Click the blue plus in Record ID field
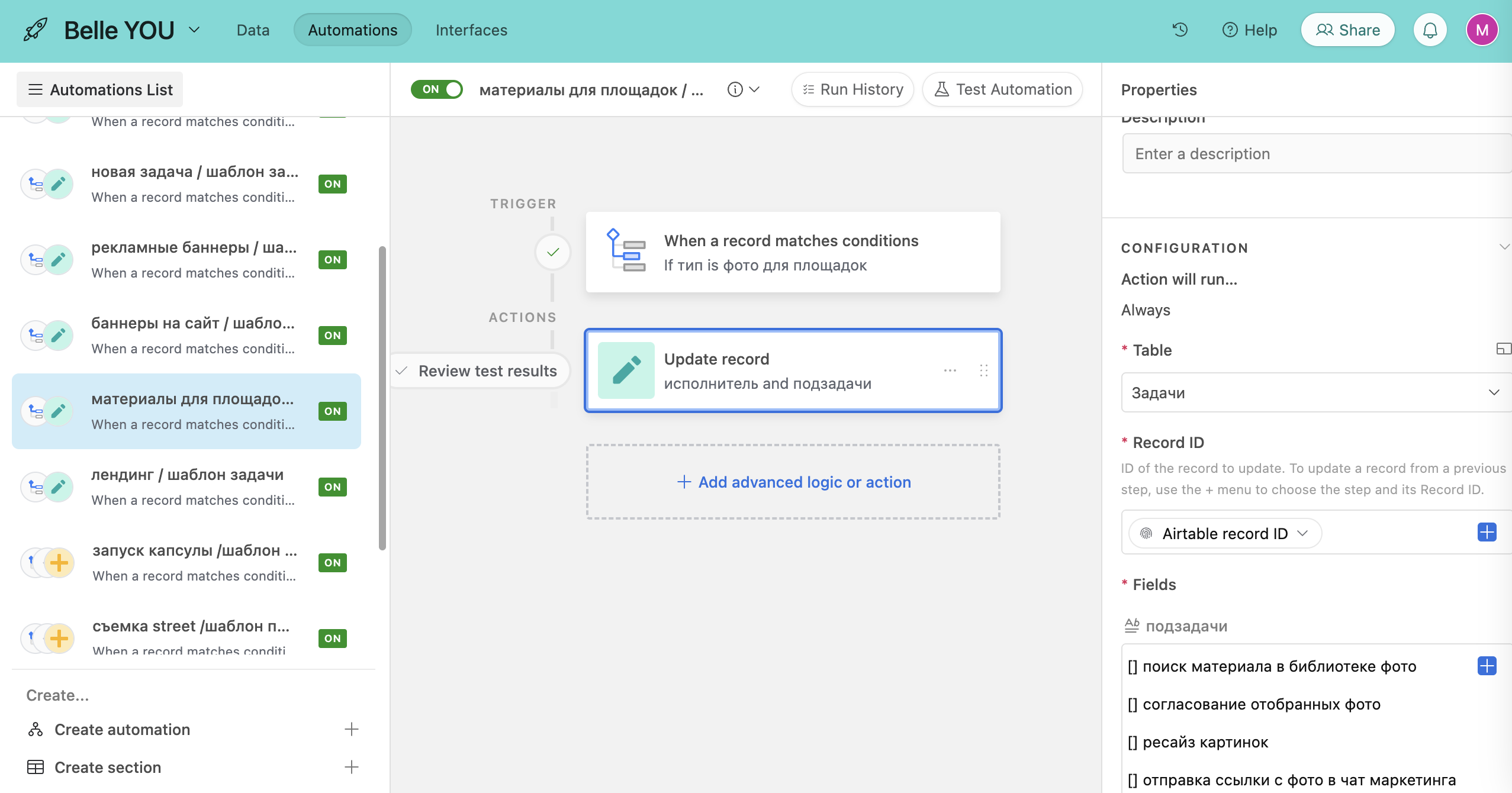The height and width of the screenshot is (793, 1512). tap(1487, 532)
